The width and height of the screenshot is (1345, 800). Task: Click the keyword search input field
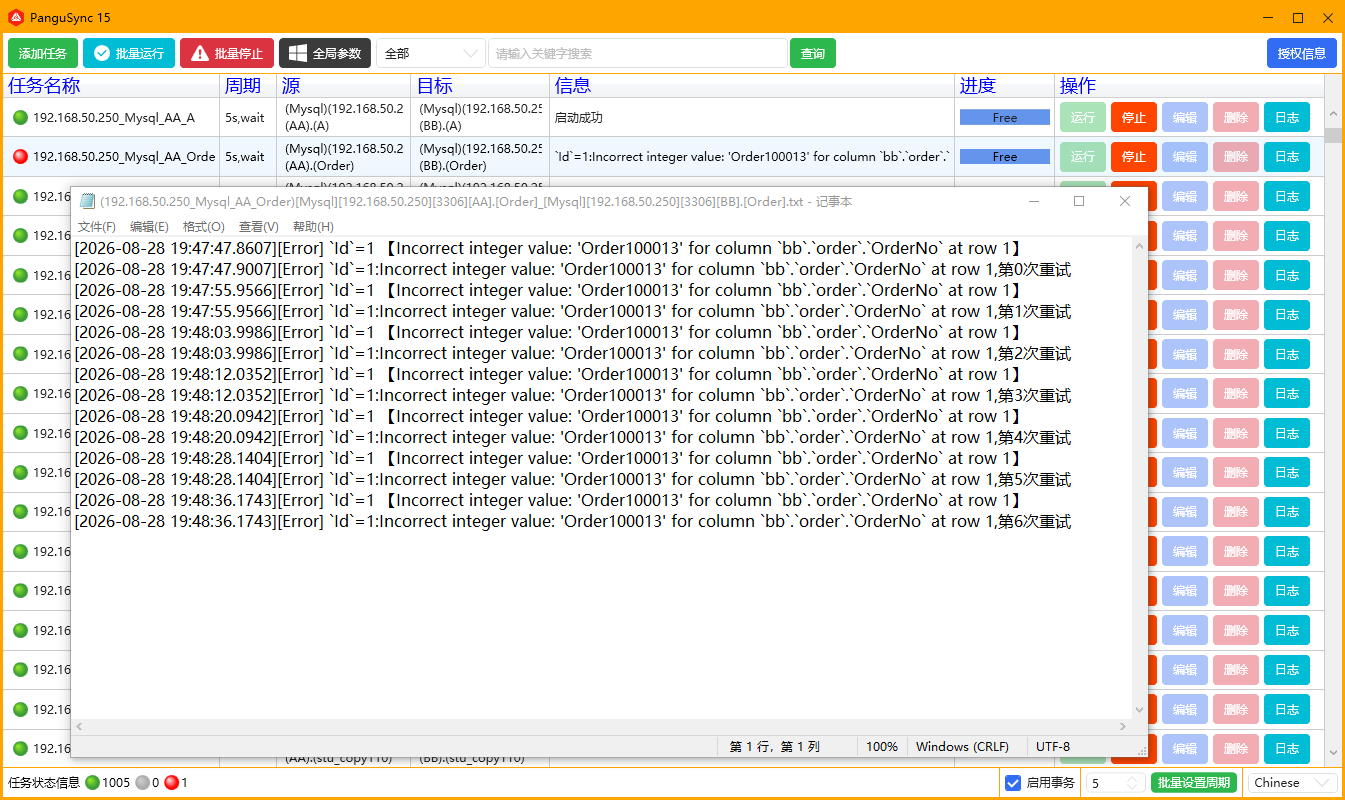638,53
